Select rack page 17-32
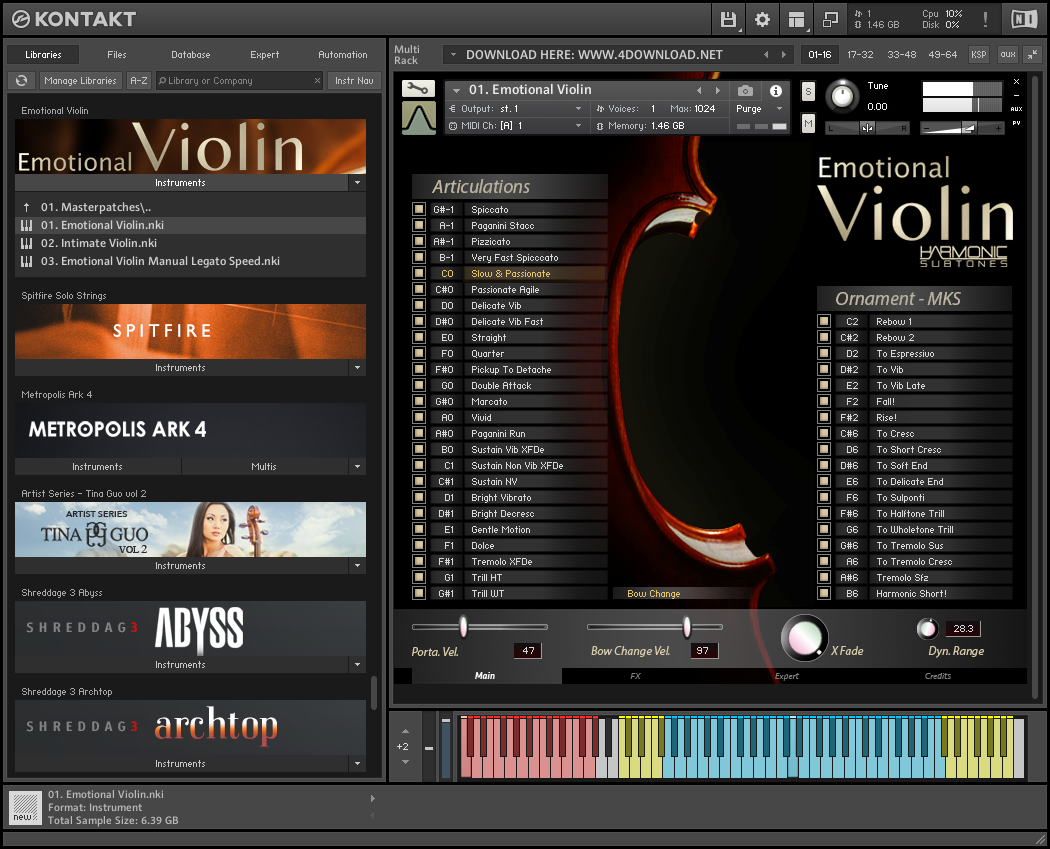Viewport: 1050px width, 849px height. (860, 54)
